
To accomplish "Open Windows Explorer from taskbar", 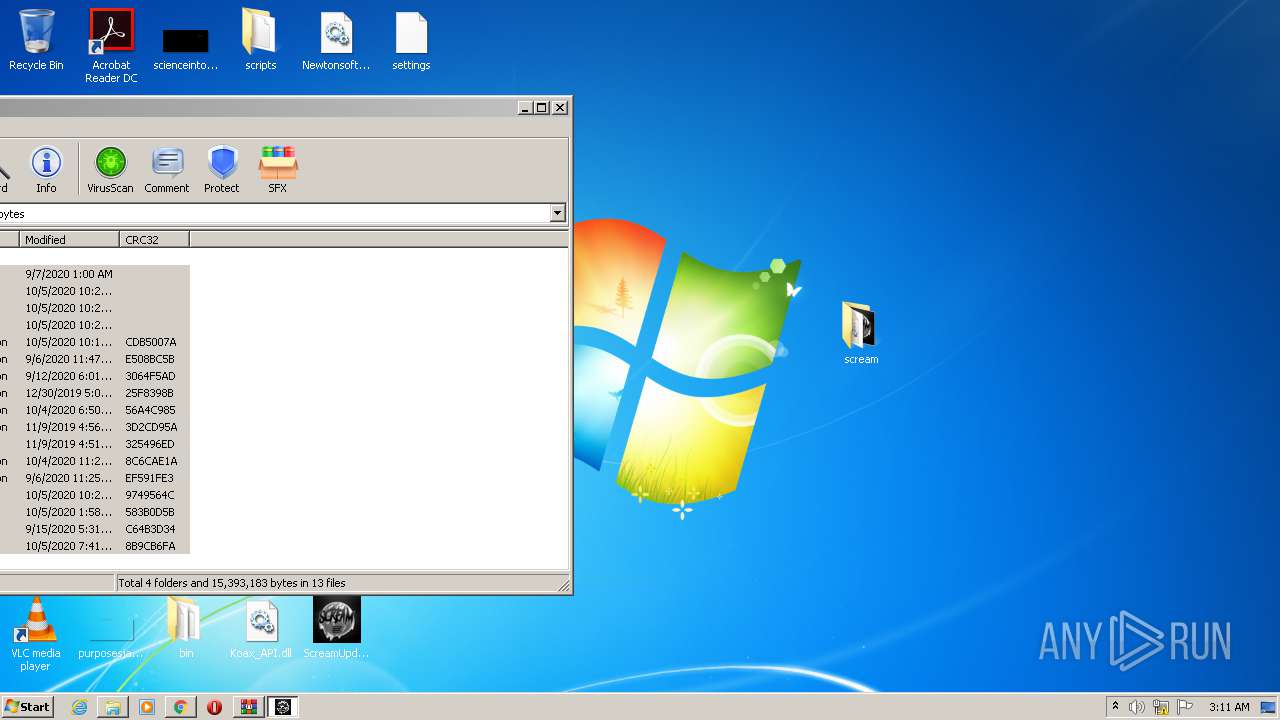I will click(113, 707).
